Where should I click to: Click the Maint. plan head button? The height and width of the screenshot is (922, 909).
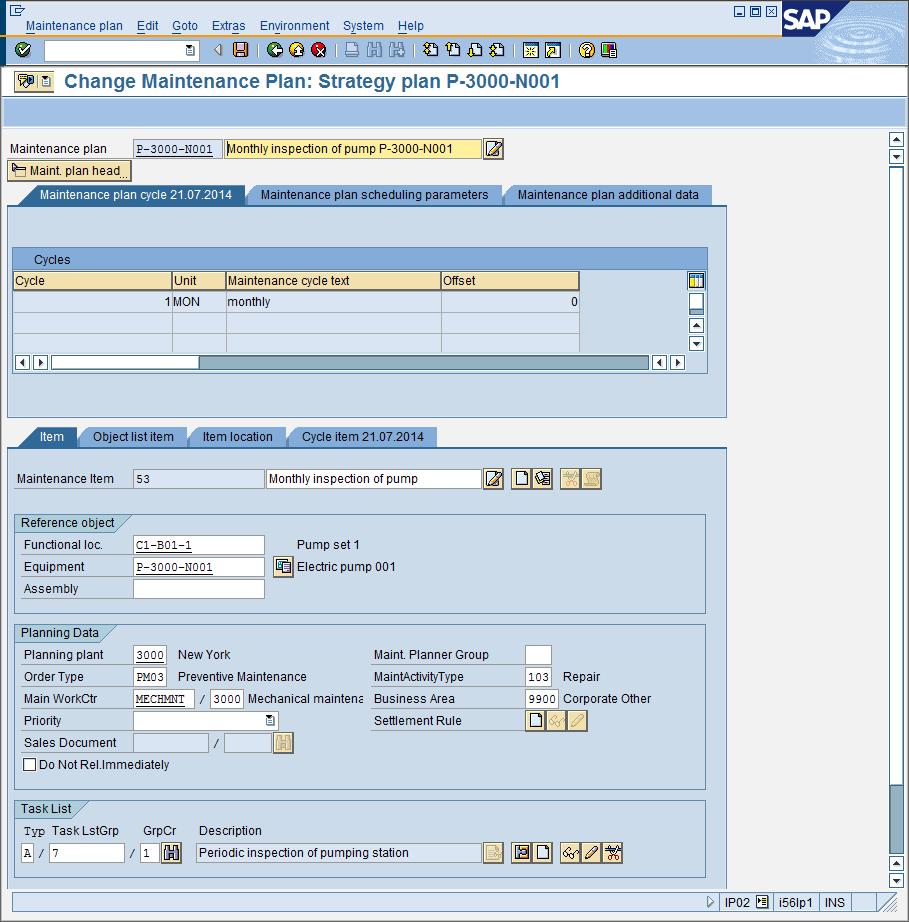tap(69, 171)
